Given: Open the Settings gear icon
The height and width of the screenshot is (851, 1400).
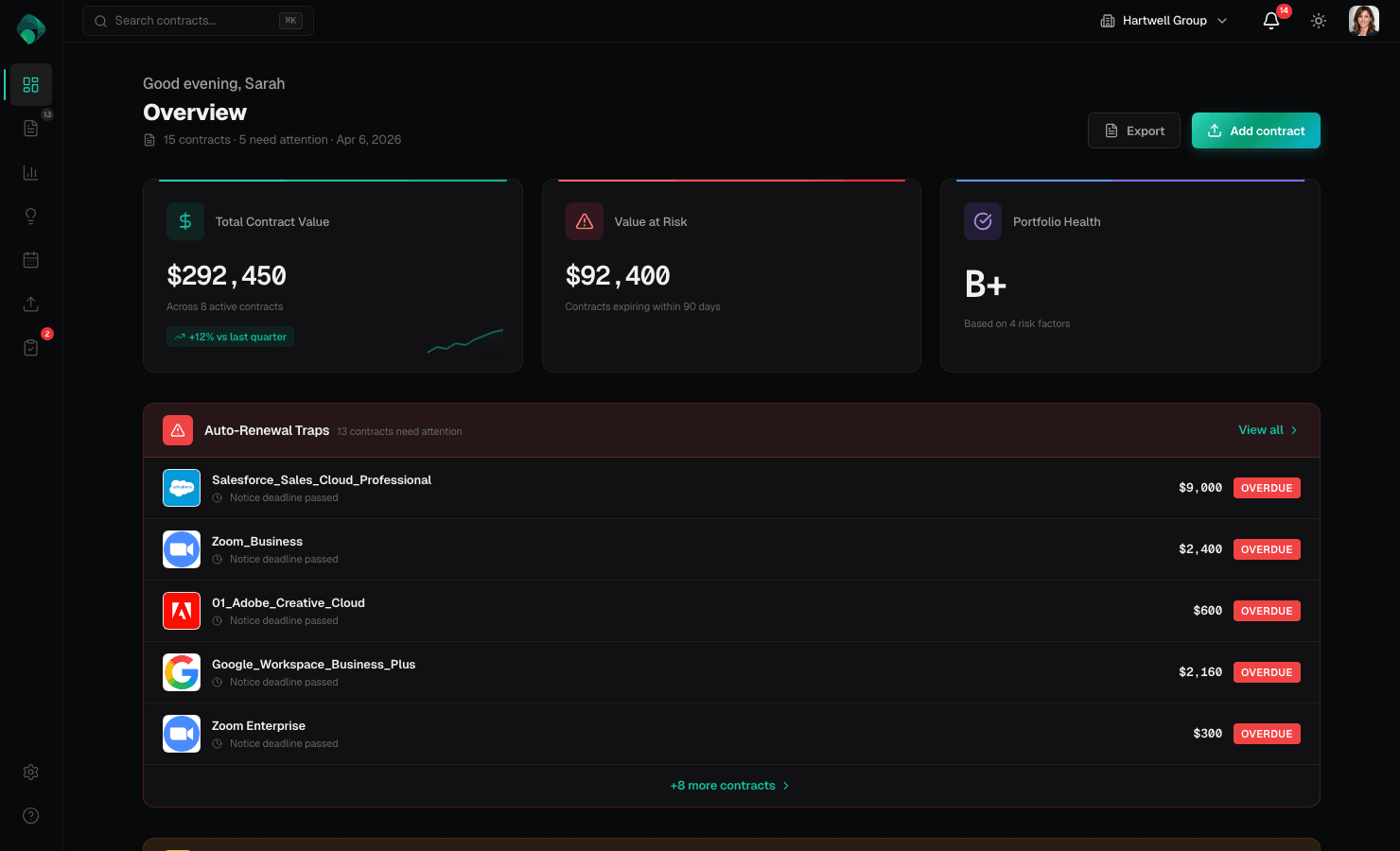Looking at the screenshot, I should pos(30,772).
